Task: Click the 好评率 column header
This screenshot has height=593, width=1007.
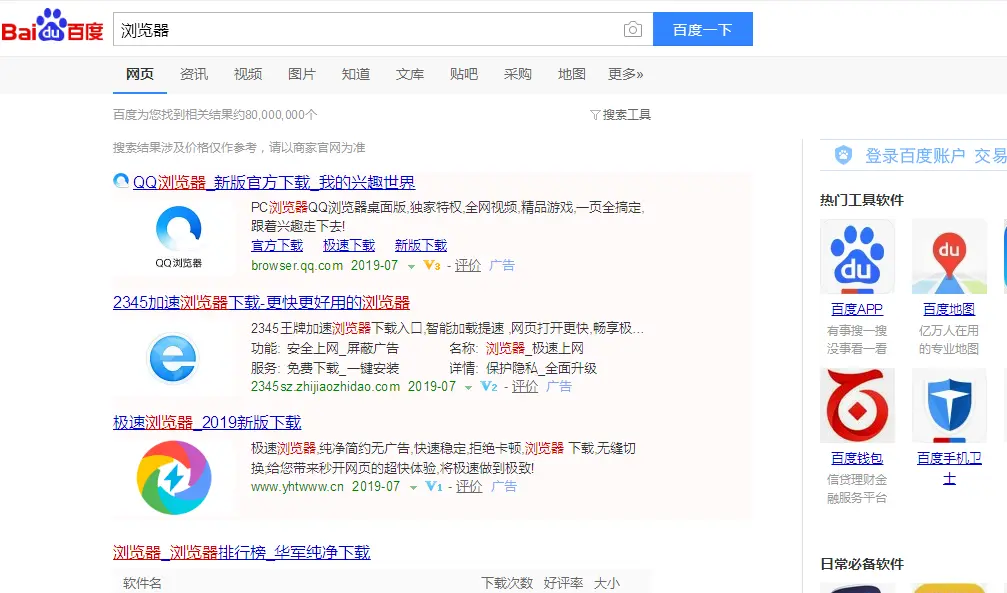Action: click(x=563, y=583)
